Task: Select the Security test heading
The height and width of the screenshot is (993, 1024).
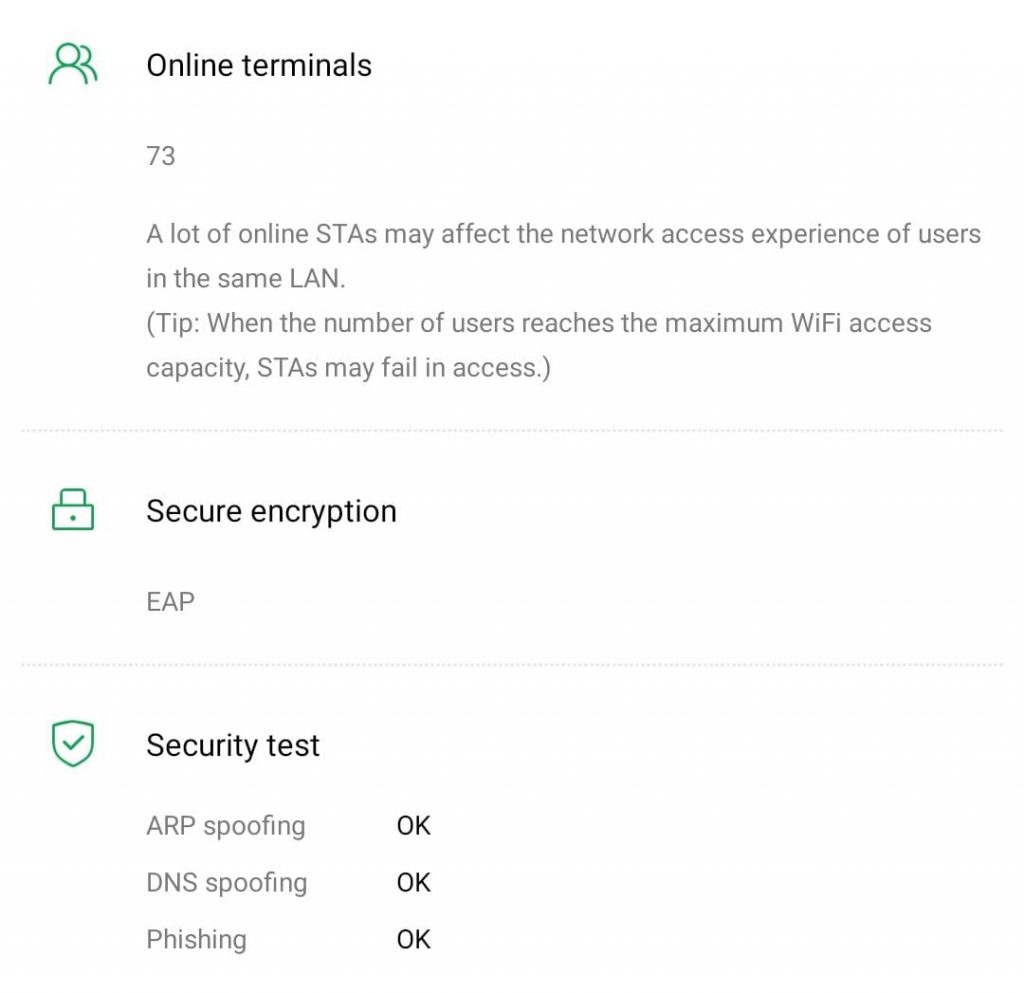Action: (233, 745)
